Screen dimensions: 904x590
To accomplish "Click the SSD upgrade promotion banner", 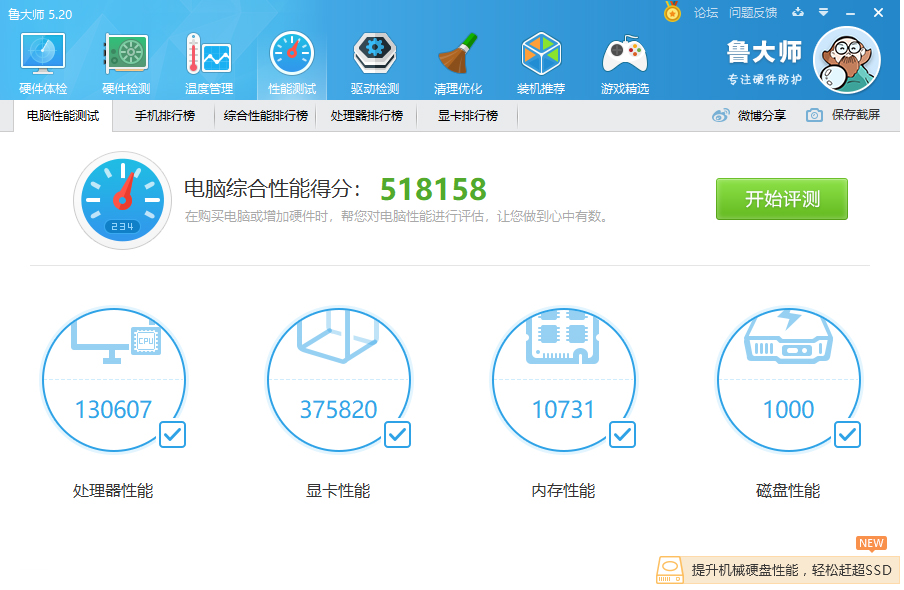I will point(778,570).
